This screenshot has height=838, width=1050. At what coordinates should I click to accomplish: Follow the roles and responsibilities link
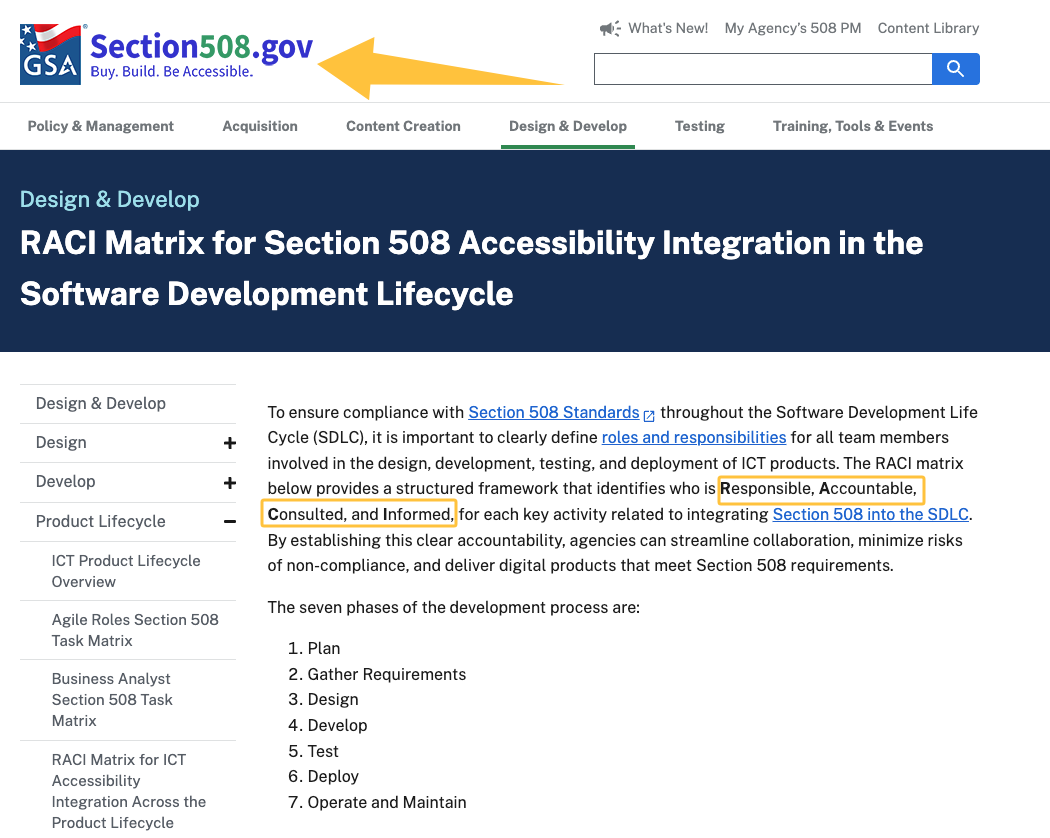[694, 437]
